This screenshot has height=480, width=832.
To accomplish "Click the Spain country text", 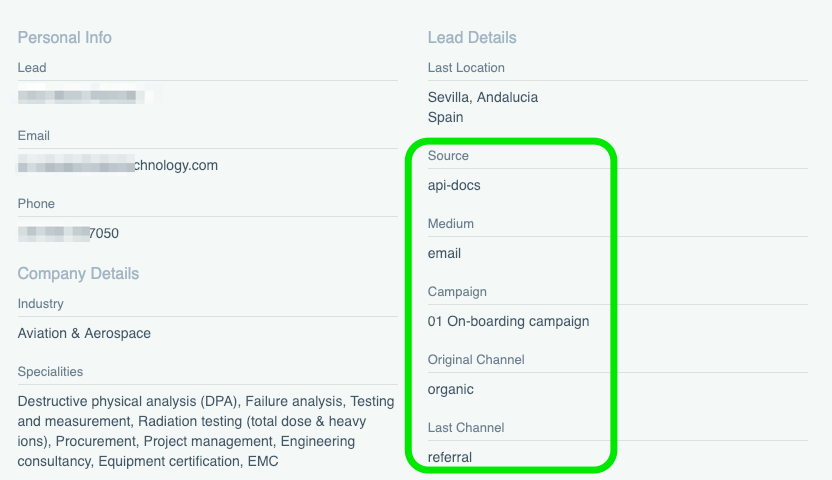I will tap(446, 117).
